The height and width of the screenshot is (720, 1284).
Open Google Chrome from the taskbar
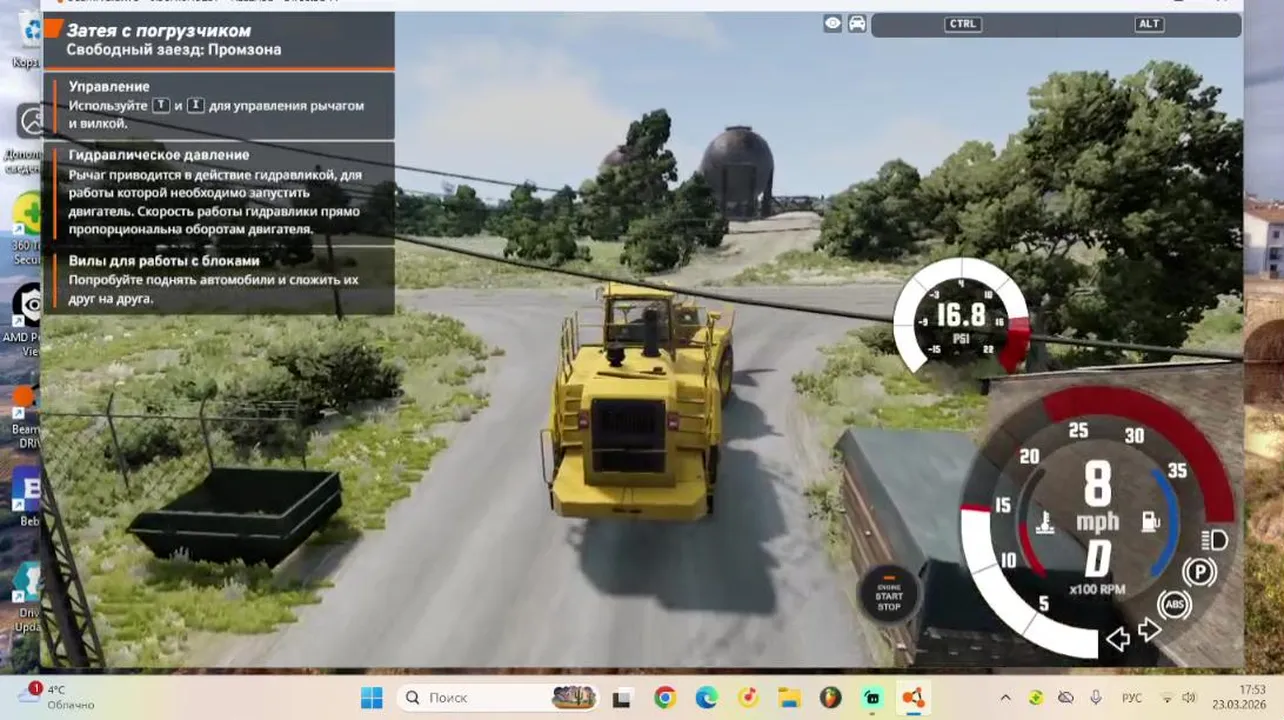pyautogui.click(x=665, y=697)
